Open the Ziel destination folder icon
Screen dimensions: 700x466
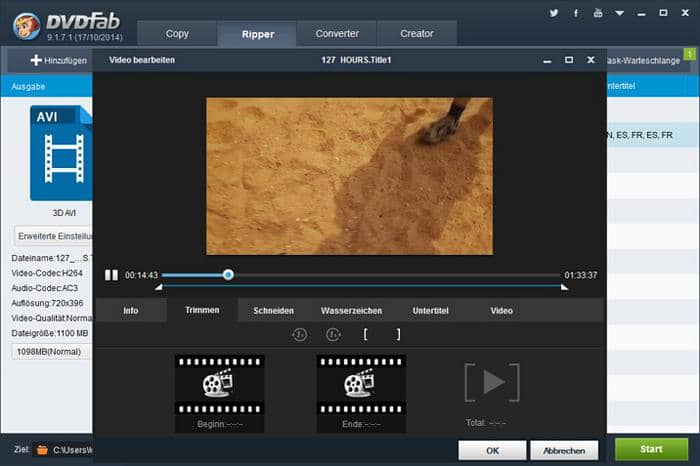[42, 449]
